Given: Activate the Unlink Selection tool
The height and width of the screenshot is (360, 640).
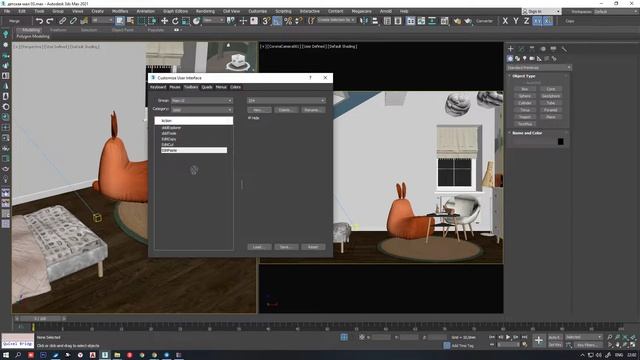Looking at the screenshot, I should click(x=73, y=21).
